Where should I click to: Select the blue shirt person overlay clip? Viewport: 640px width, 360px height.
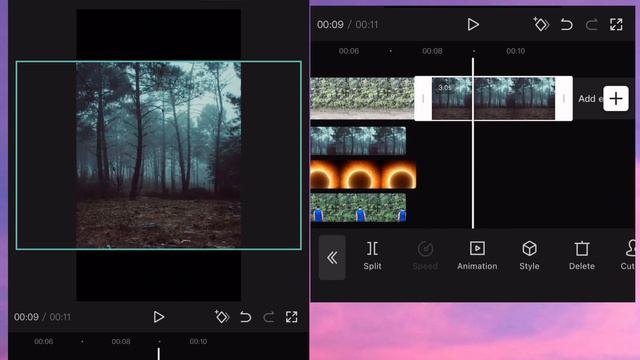[358, 208]
